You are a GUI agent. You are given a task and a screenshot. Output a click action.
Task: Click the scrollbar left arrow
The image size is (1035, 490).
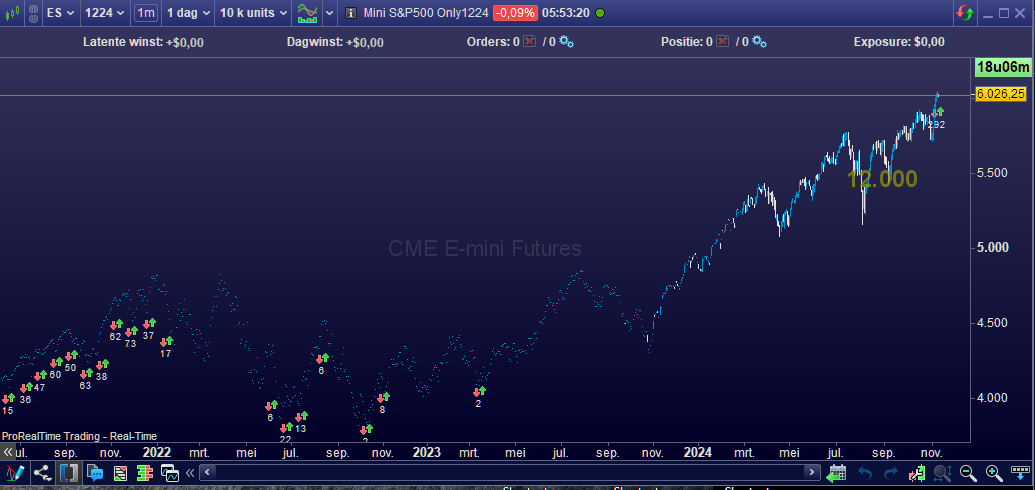coord(207,472)
